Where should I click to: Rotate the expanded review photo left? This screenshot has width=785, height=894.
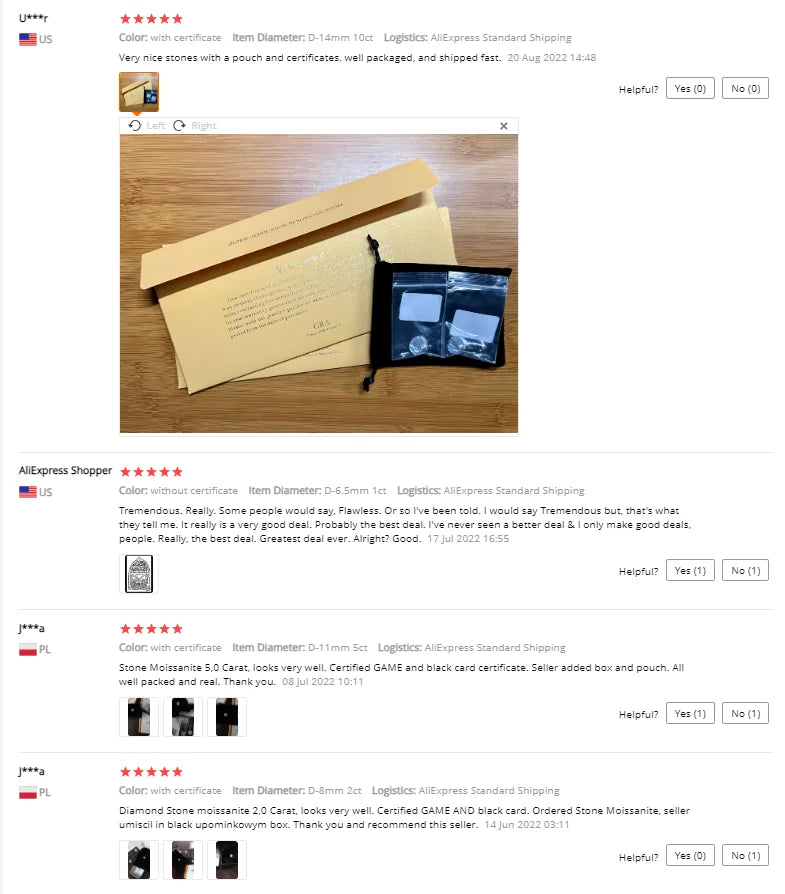(147, 125)
